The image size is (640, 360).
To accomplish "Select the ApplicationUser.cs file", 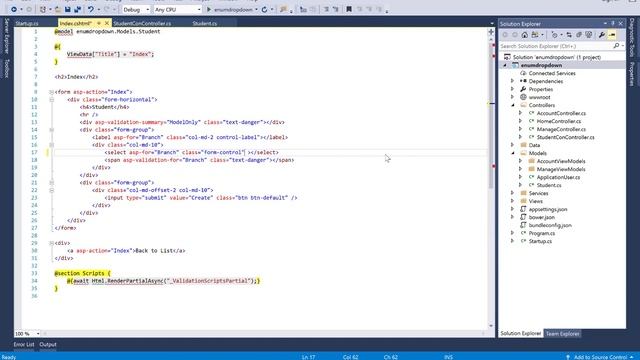I will point(558,177).
